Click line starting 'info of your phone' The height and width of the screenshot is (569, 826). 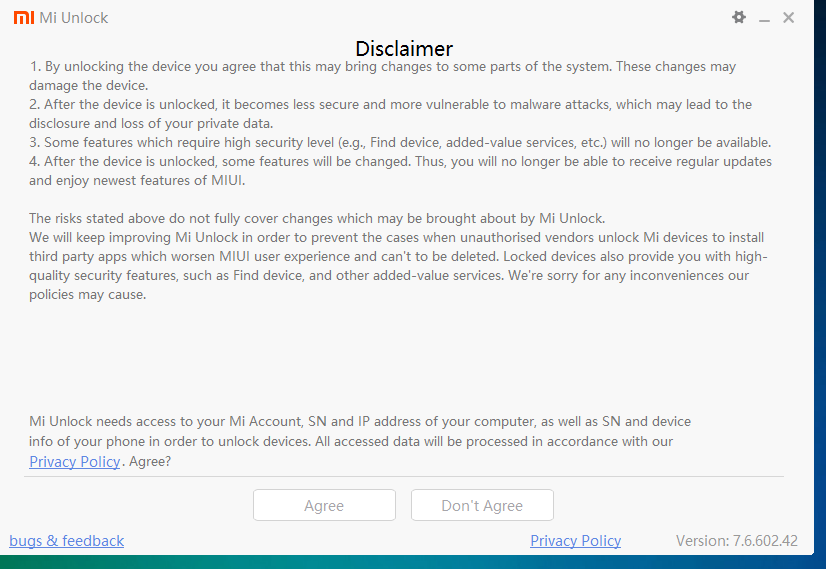pos(351,442)
